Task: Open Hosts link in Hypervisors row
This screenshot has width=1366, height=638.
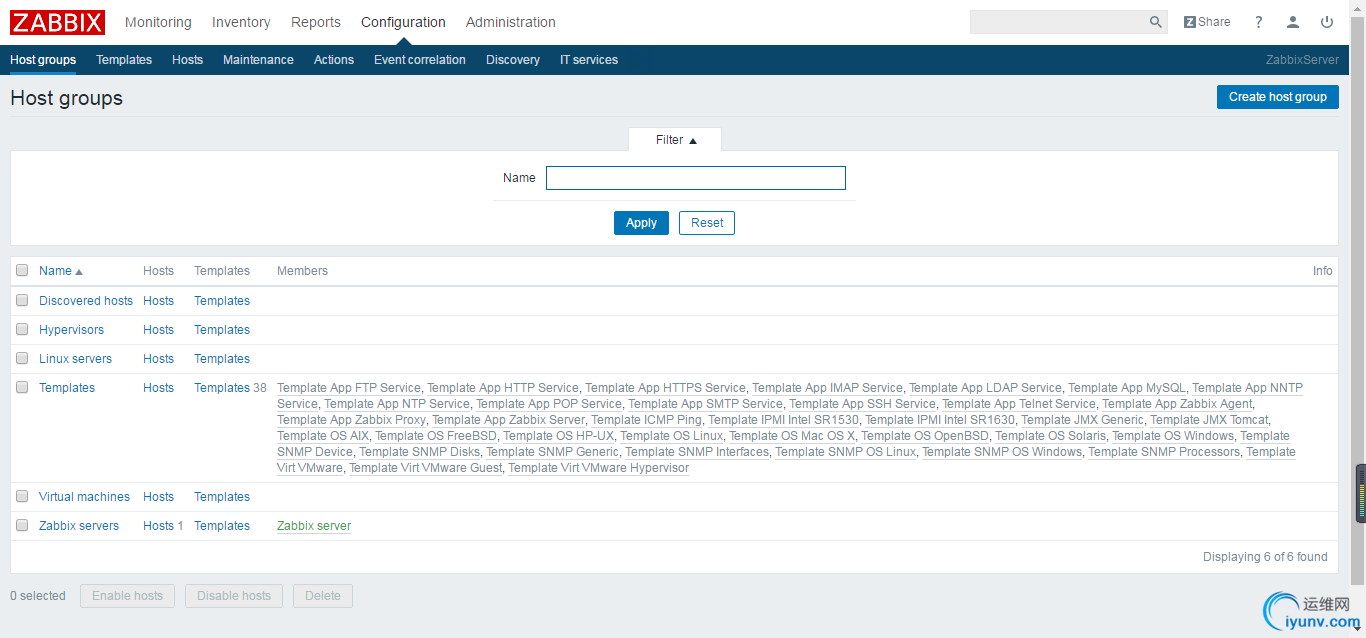Action: pyautogui.click(x=158, y=329)
